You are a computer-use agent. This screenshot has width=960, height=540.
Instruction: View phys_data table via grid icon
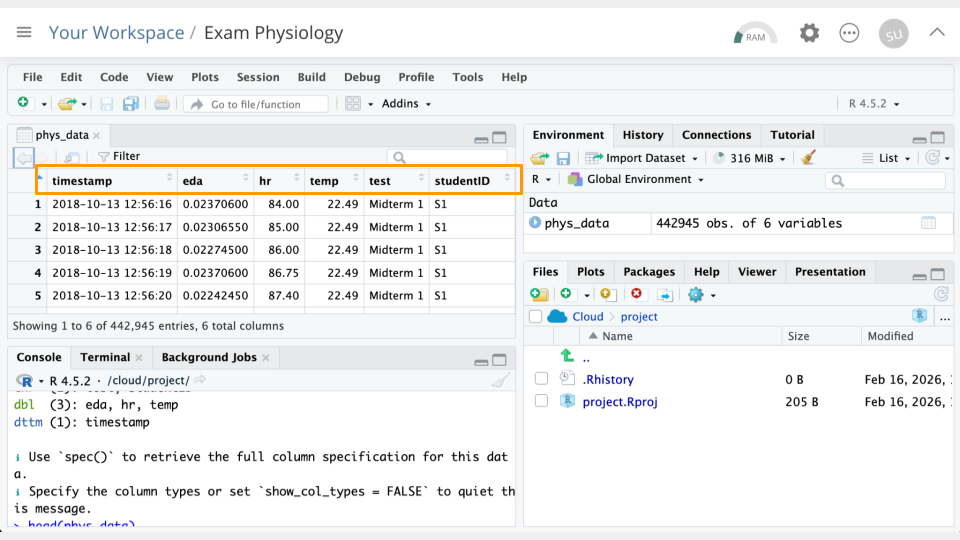(x=928, y=223)
